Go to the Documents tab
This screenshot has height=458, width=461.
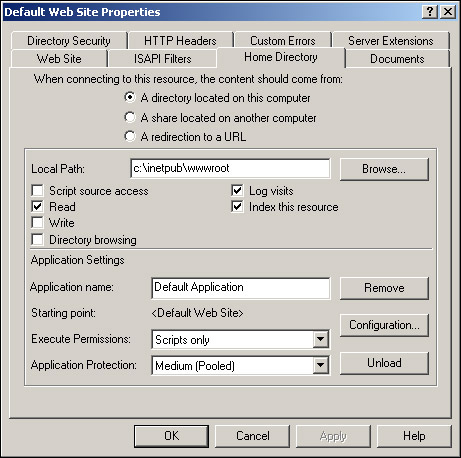(397, 59)
